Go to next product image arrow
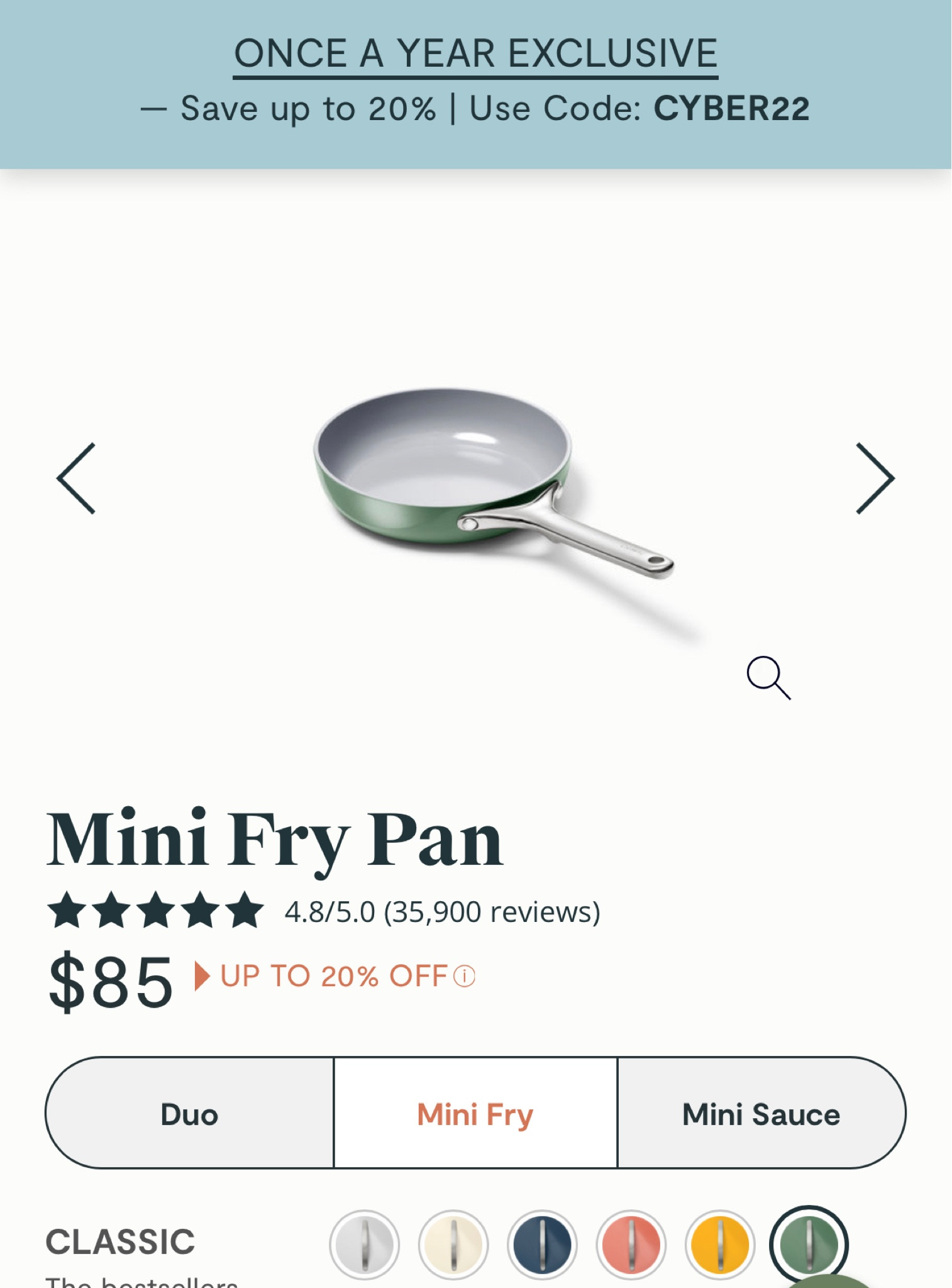 875,479
